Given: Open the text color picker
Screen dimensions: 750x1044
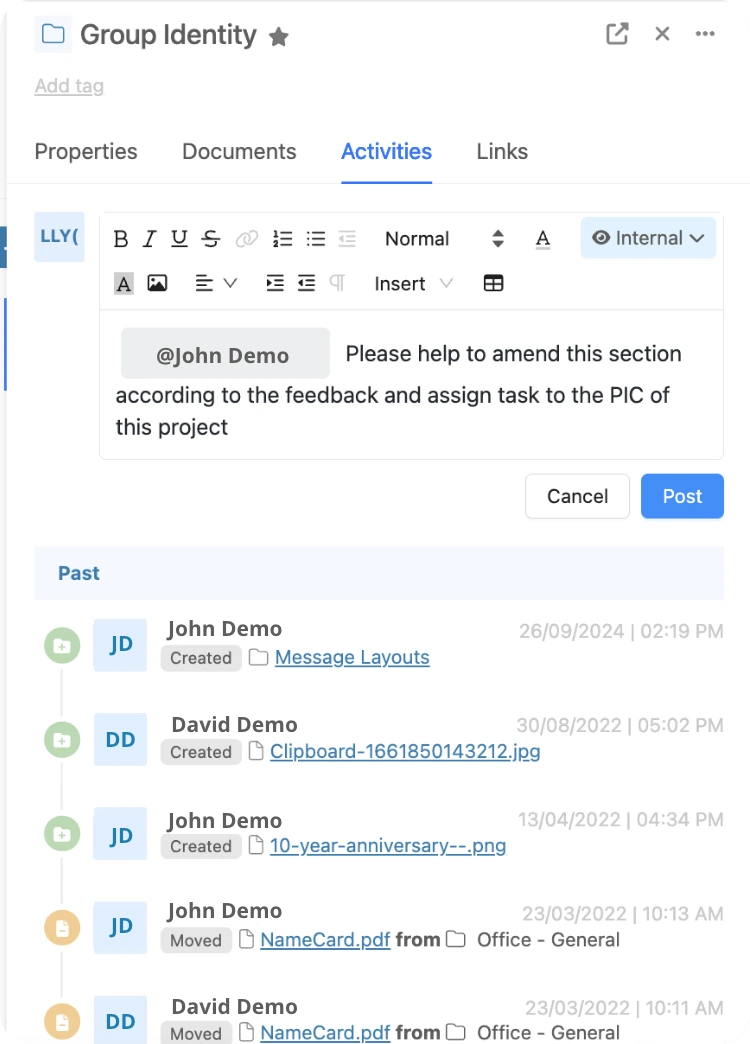Looking at the screenshot, I should pyautogui.click(x=543, y=238).
